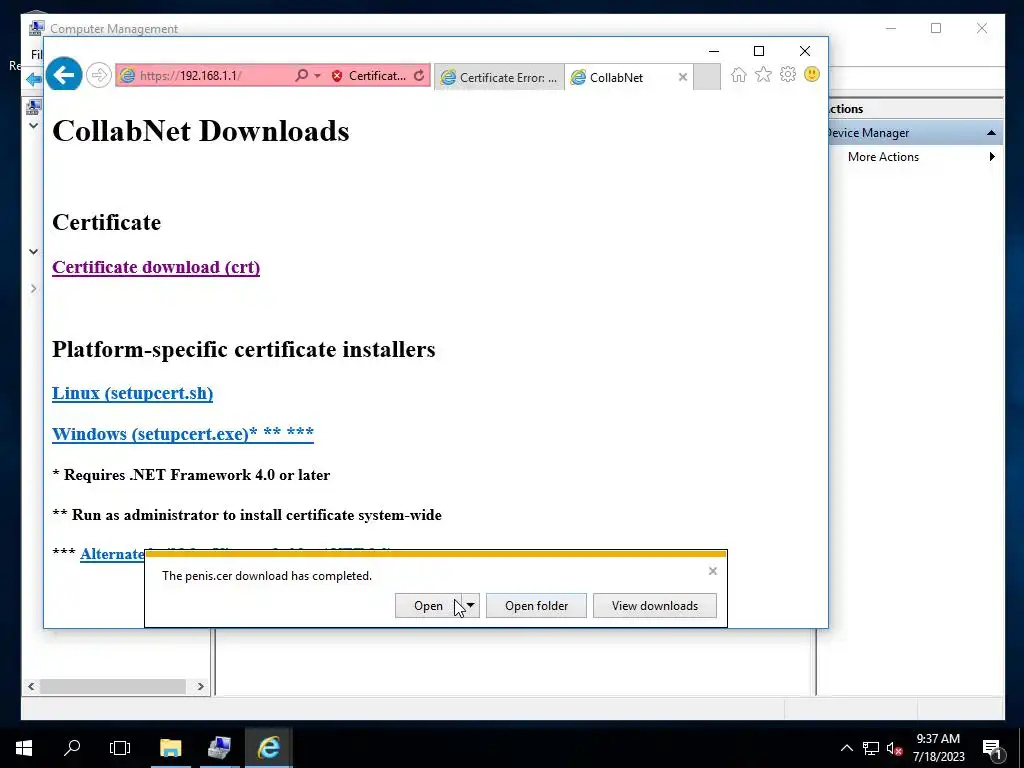
Task: Click the smiley feedback icon
Action: click(812, 74)
